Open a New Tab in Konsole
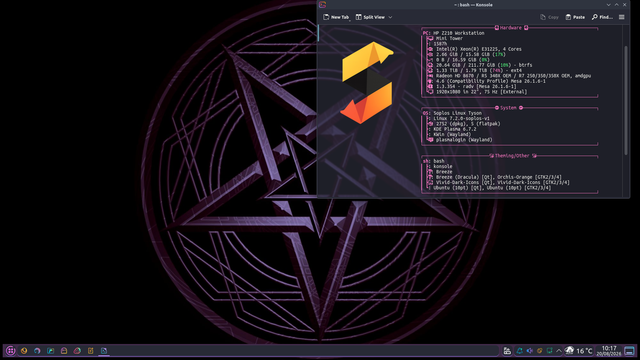The width and height of the screenshot is (640, 360). [336, 17]
